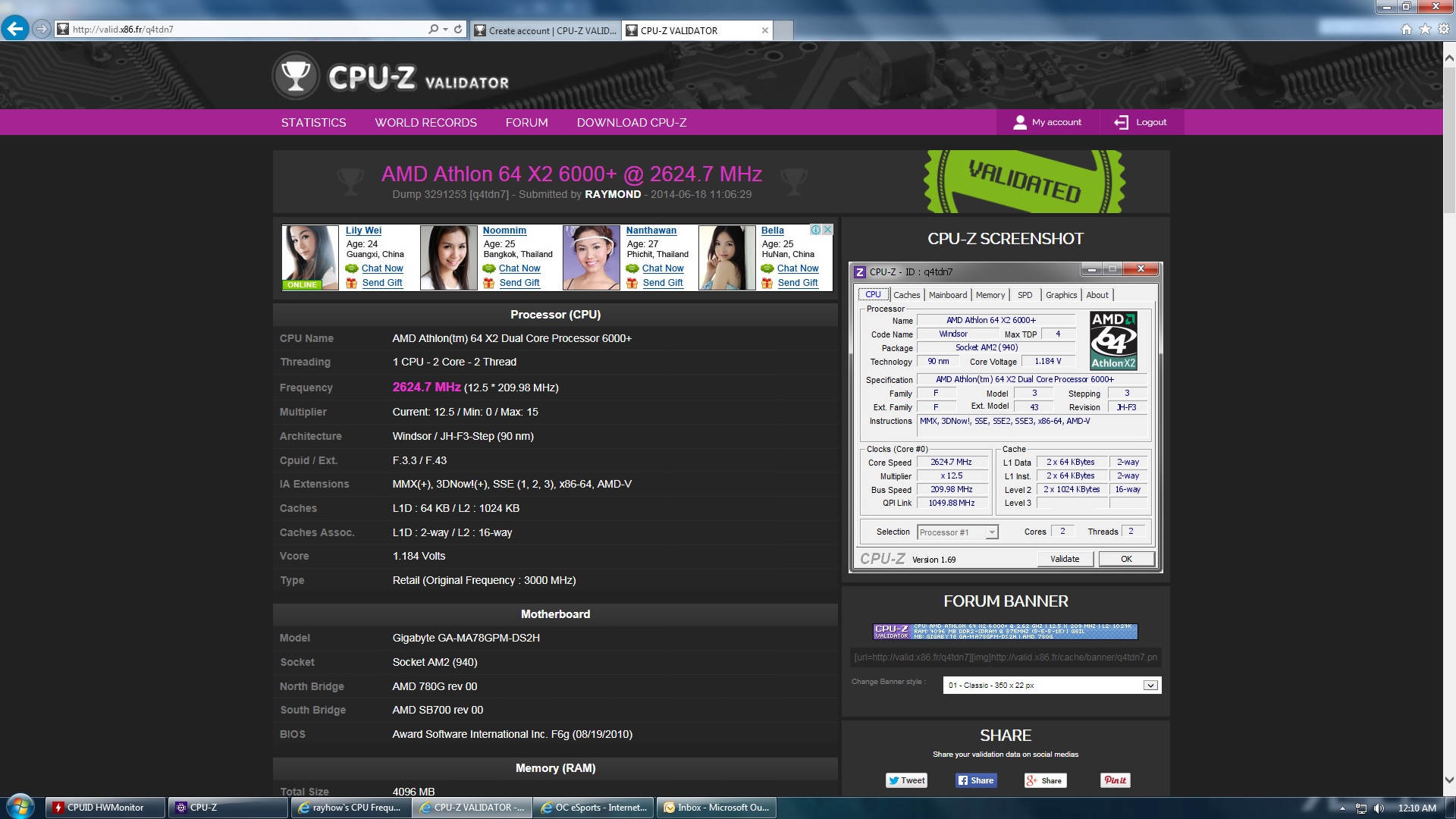Click the My account user icon

[x=1020, y=122]
